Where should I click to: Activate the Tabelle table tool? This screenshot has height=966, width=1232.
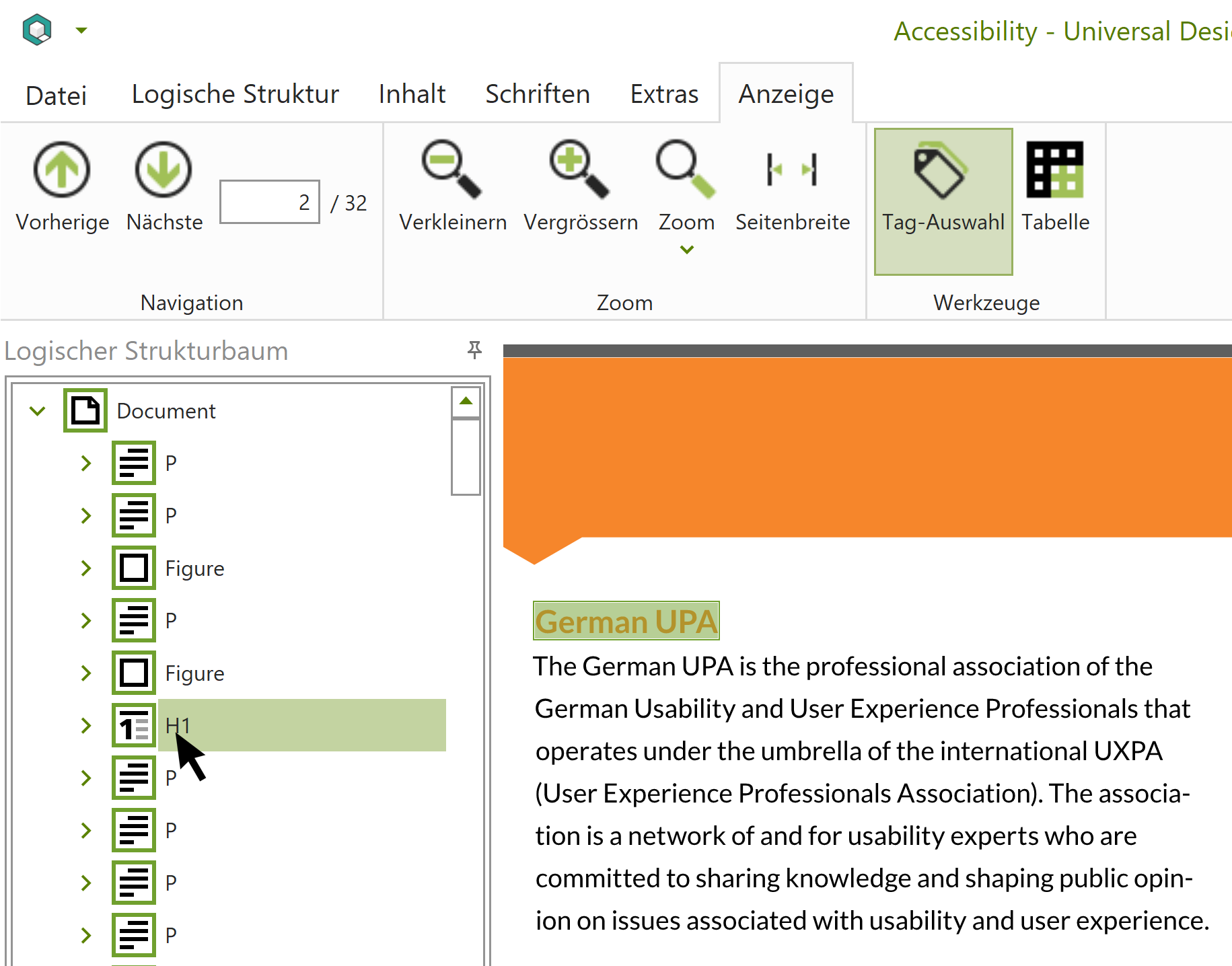pos(1055,186)
